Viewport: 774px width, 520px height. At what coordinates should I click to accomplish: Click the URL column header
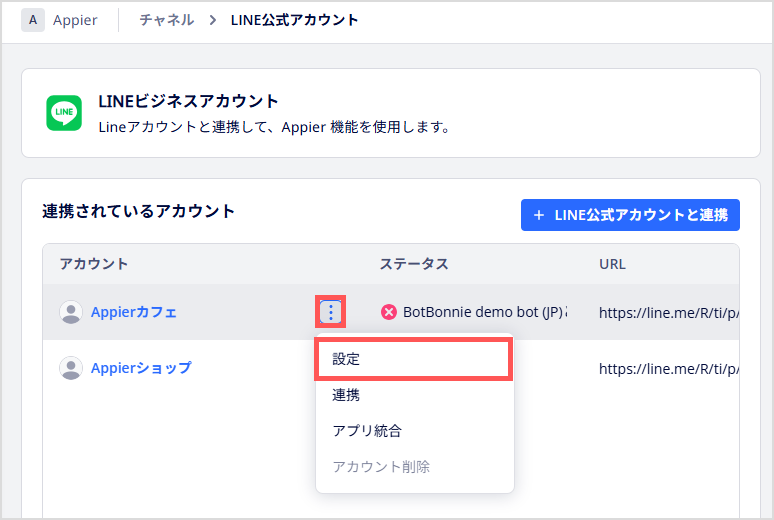[612, 264]
